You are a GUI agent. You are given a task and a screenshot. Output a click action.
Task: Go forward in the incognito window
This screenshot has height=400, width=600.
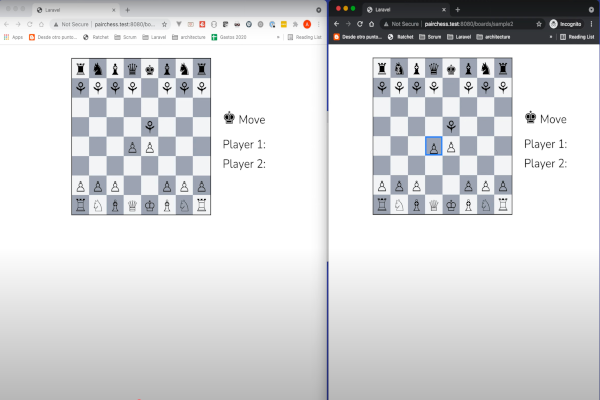(348, 24)
